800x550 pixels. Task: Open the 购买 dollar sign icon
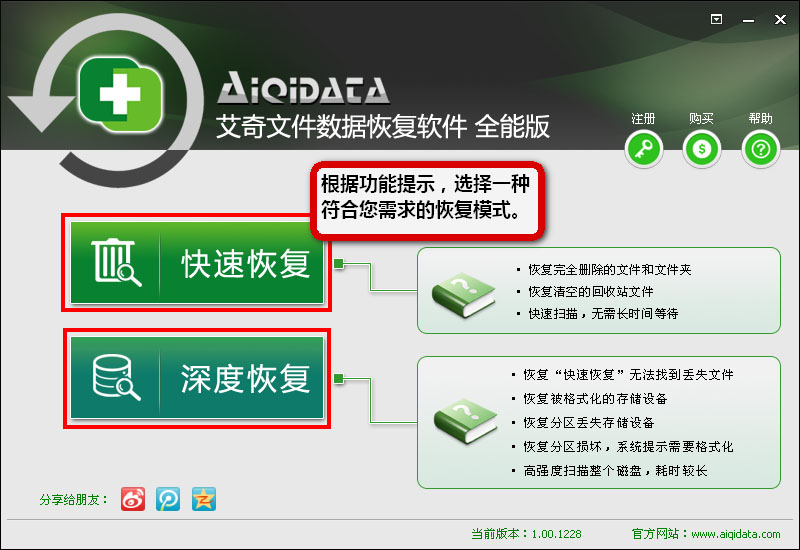pyautogui.click(x=702, y=149)
